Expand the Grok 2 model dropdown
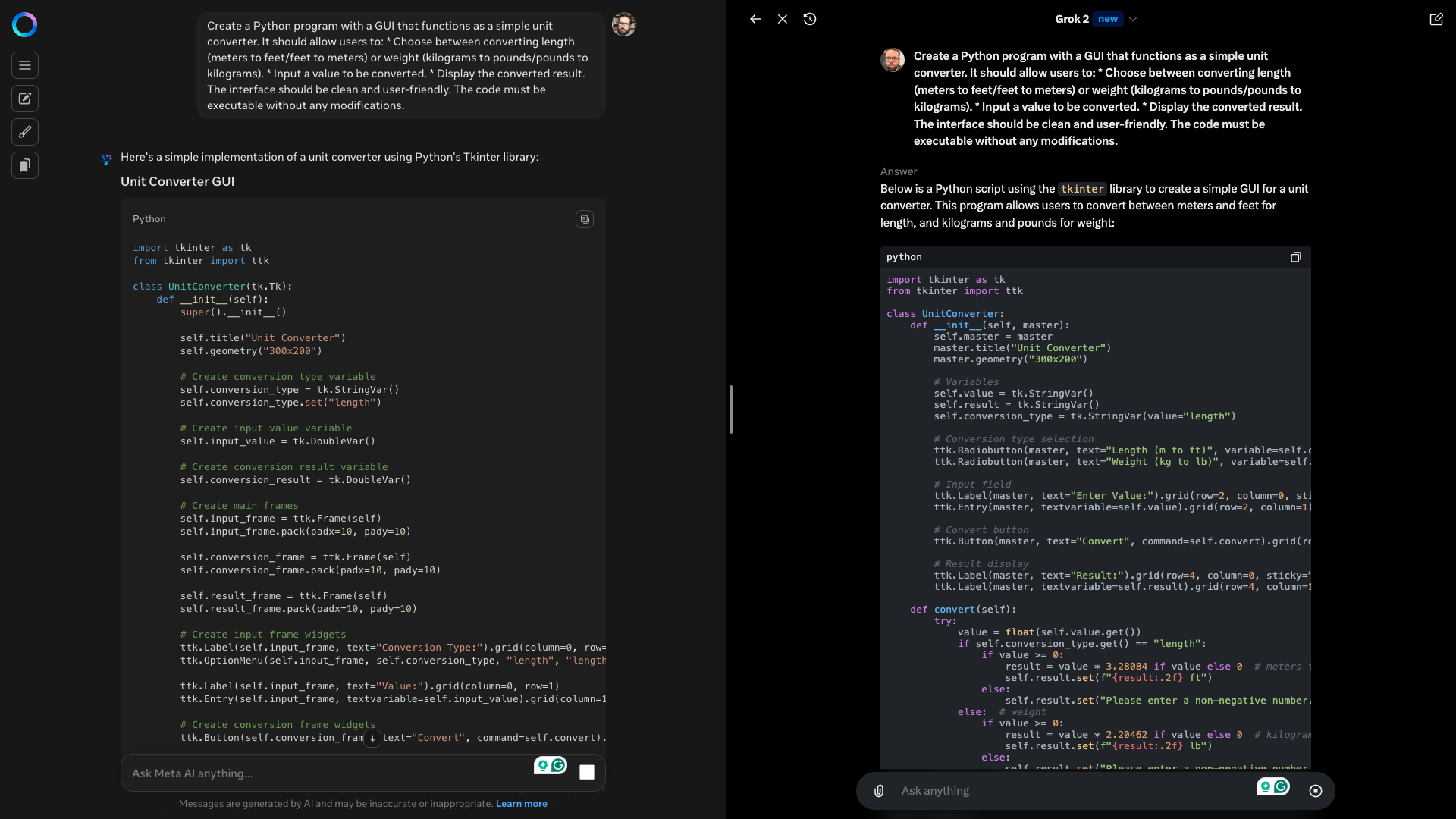1456x819 pixels. coord(1132,19)
